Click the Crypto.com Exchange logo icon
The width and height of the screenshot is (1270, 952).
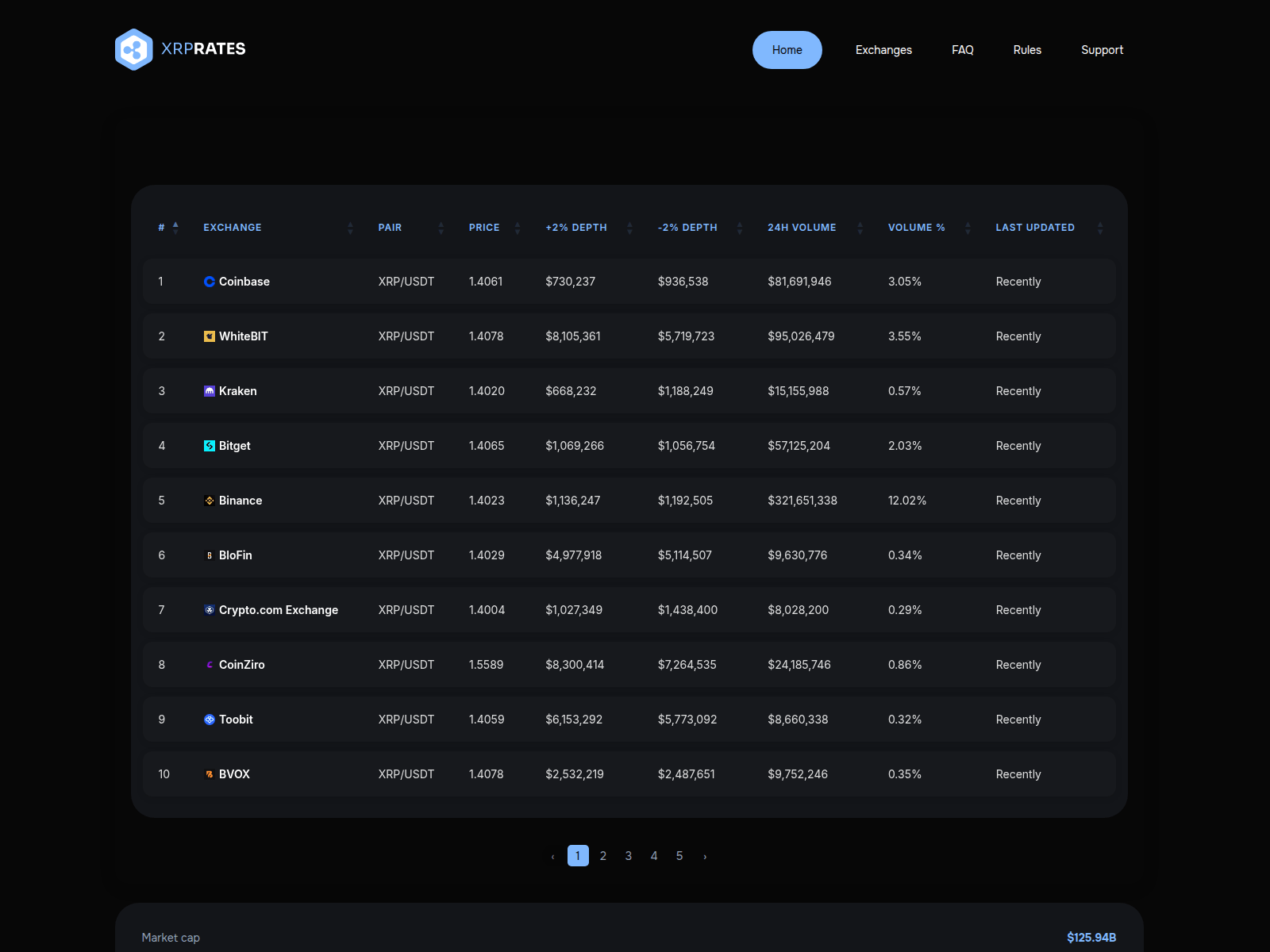pyautogui.click(x=210, y=610)
